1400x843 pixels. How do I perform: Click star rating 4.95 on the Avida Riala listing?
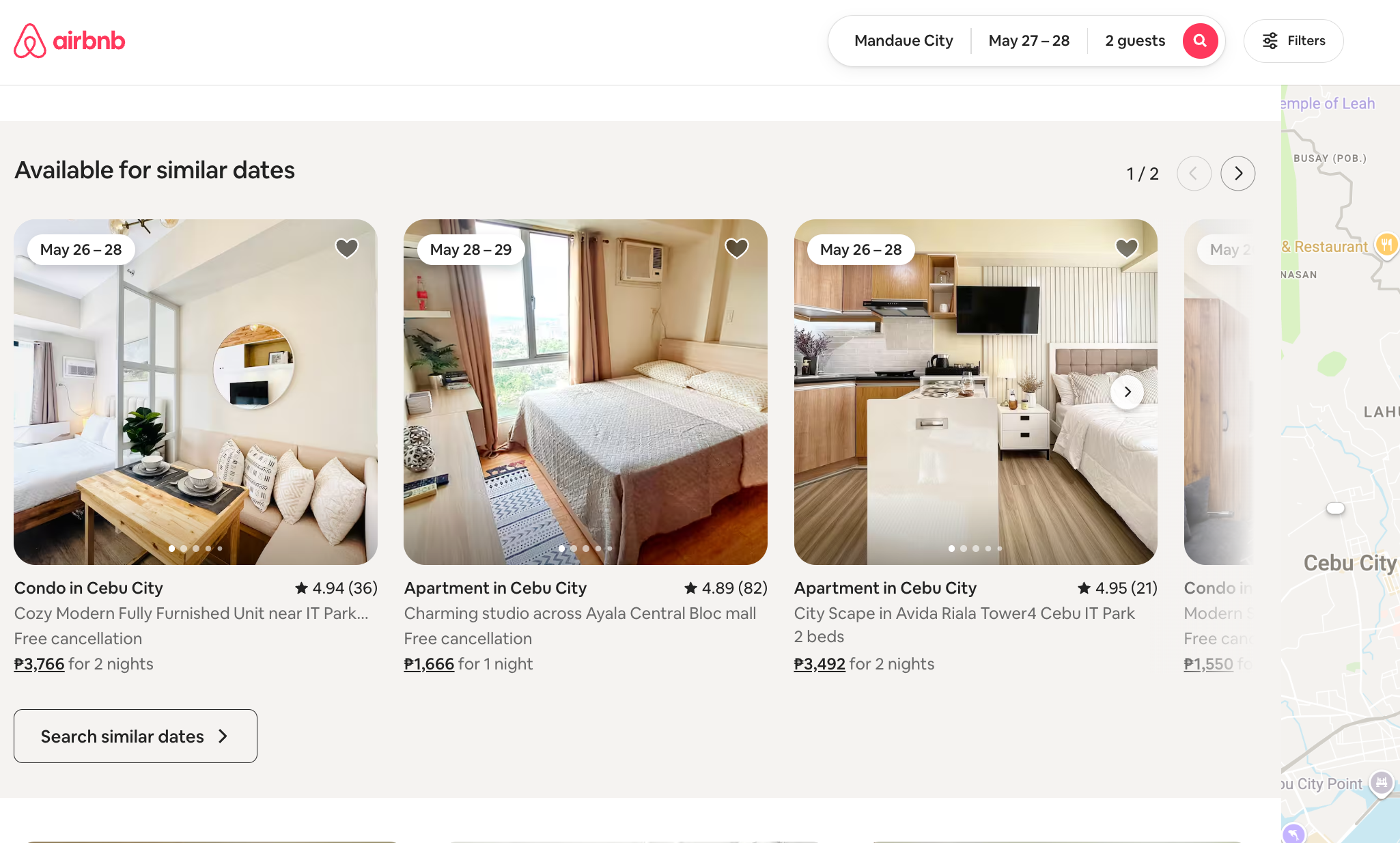(x=1117, y=588)
